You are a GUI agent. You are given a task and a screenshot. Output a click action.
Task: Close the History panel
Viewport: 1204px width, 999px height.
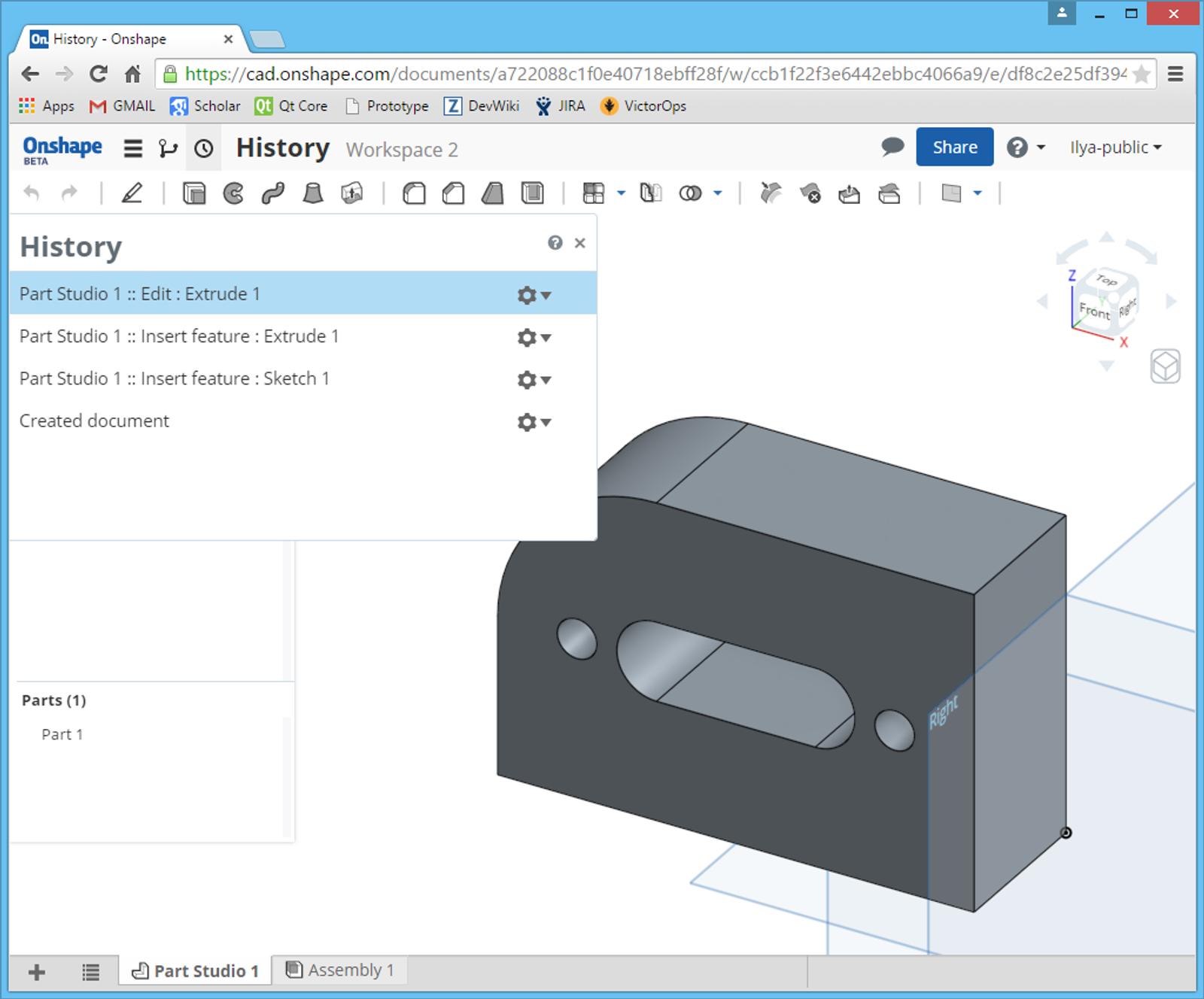pos(579,243)
